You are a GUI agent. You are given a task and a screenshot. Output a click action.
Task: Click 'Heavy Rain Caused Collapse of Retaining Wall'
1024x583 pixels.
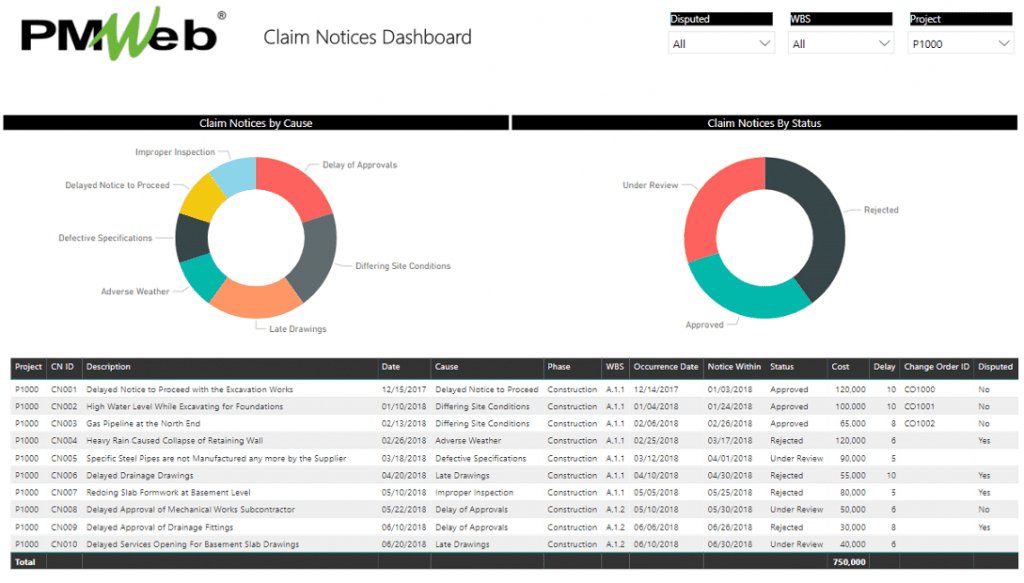click(174, 441)
